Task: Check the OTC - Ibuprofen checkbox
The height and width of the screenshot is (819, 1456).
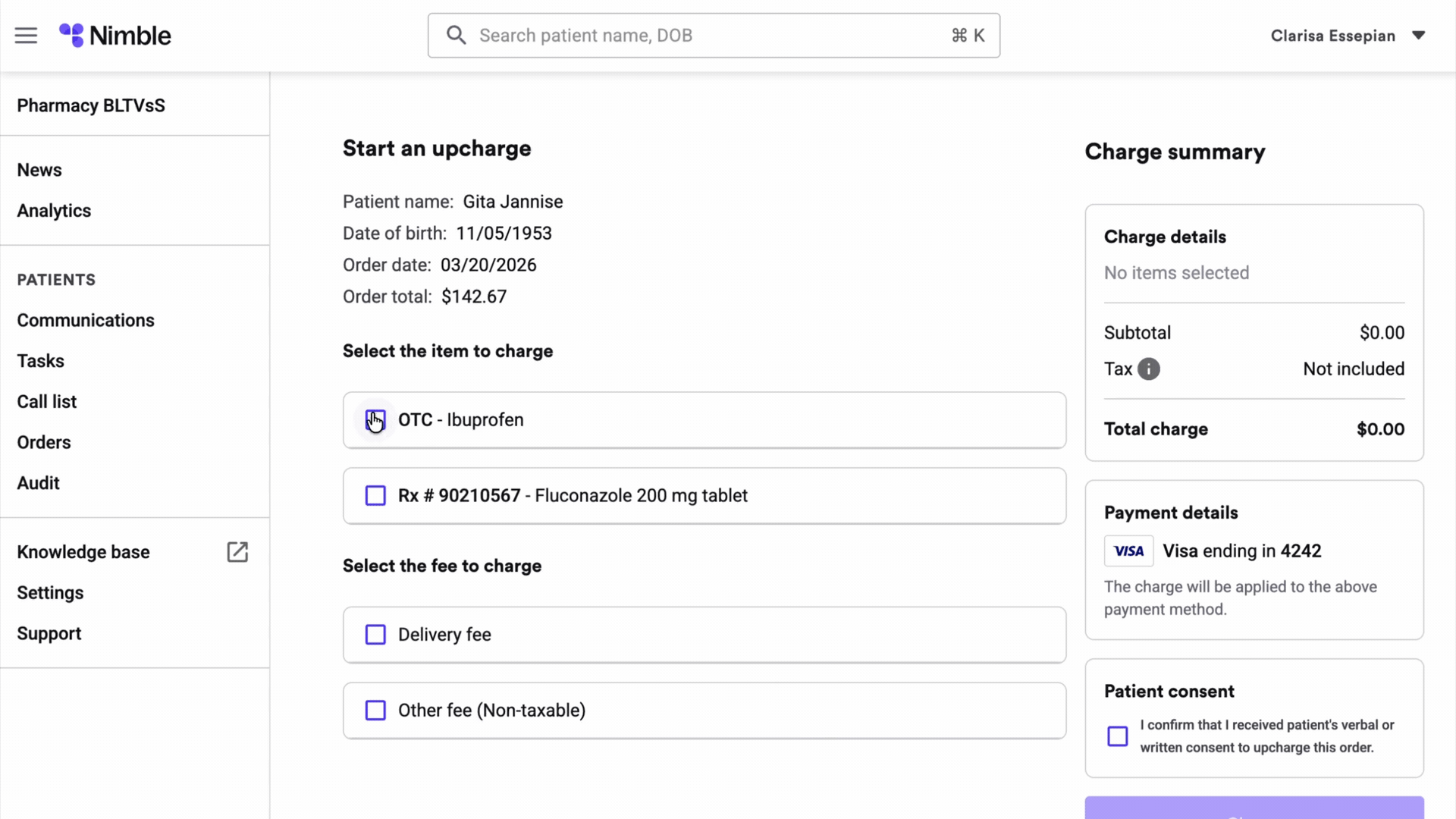Action: pyautogui.click(x=375, y=420)
